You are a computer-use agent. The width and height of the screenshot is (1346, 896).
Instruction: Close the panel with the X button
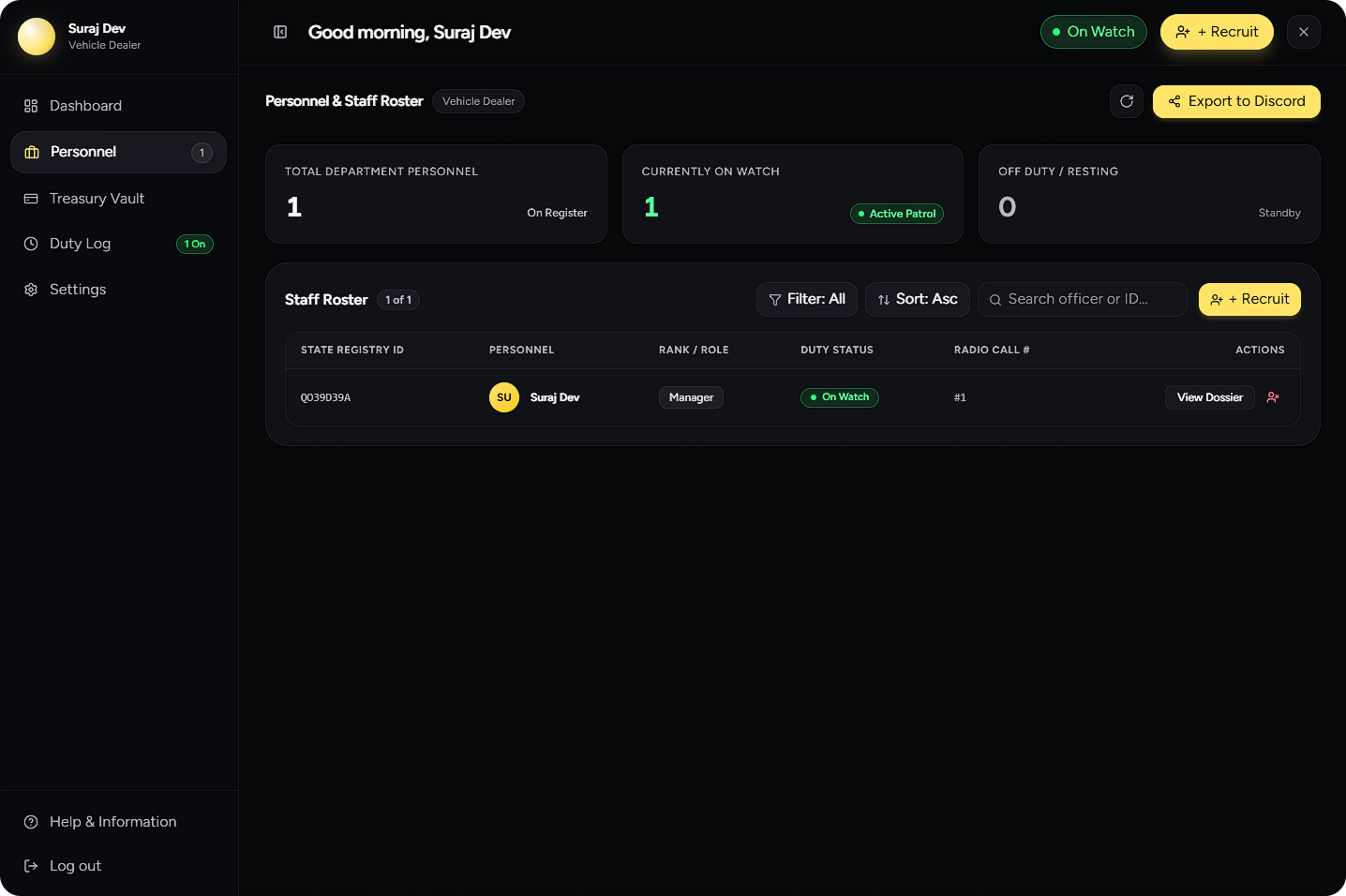pyautogui.click(x=1304, y=32)
